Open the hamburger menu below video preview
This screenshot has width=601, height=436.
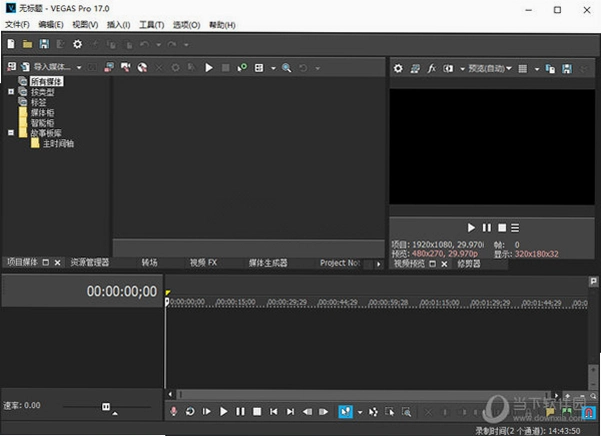pyautogui.click(x=515, y=228)
